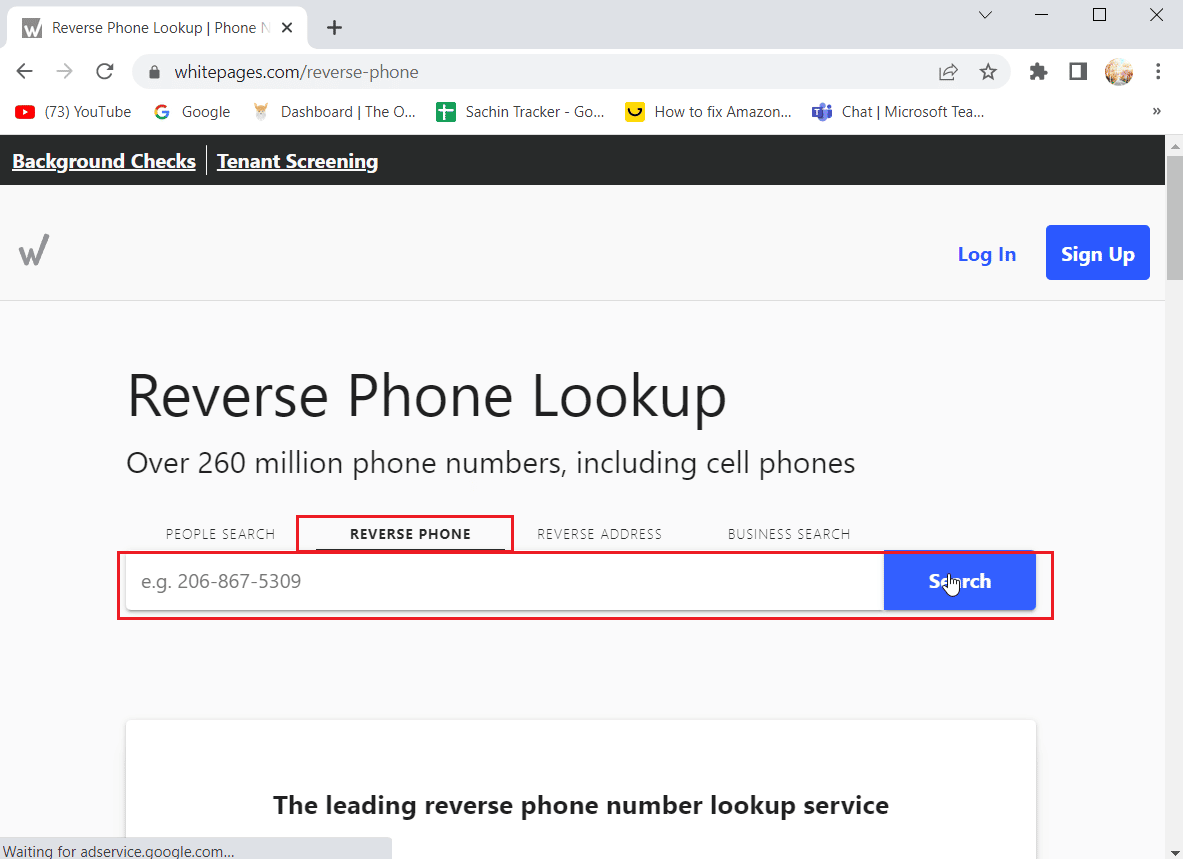Open the Tenant Screening link
The image size is (1183, 859).
coord(297,161)
